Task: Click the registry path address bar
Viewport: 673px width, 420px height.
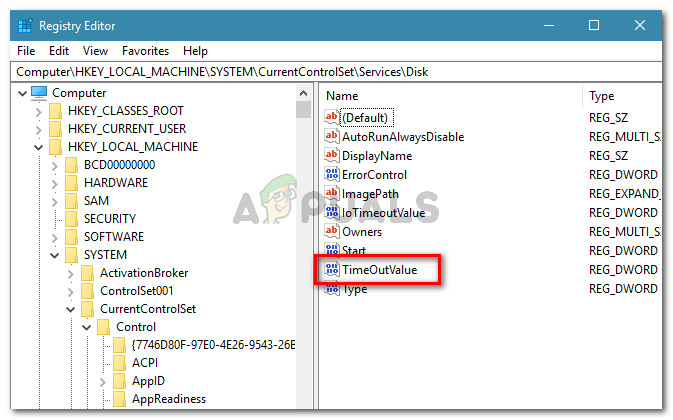Action: point(336,72)
